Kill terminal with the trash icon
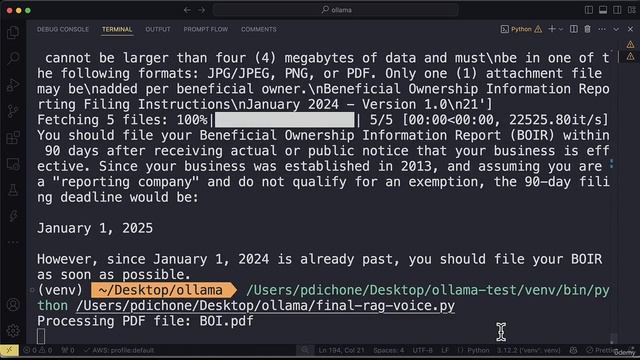640x360 pixels. [587, 29]
